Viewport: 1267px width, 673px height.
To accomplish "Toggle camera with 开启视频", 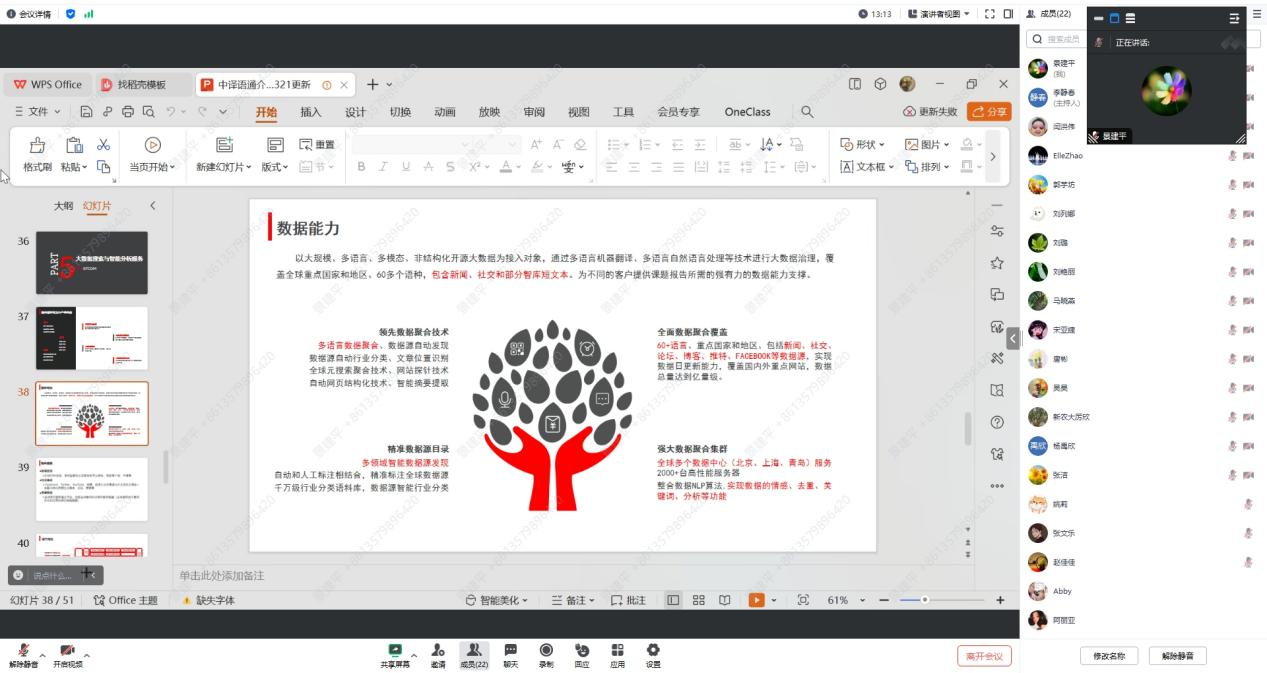I will (67, 651).
